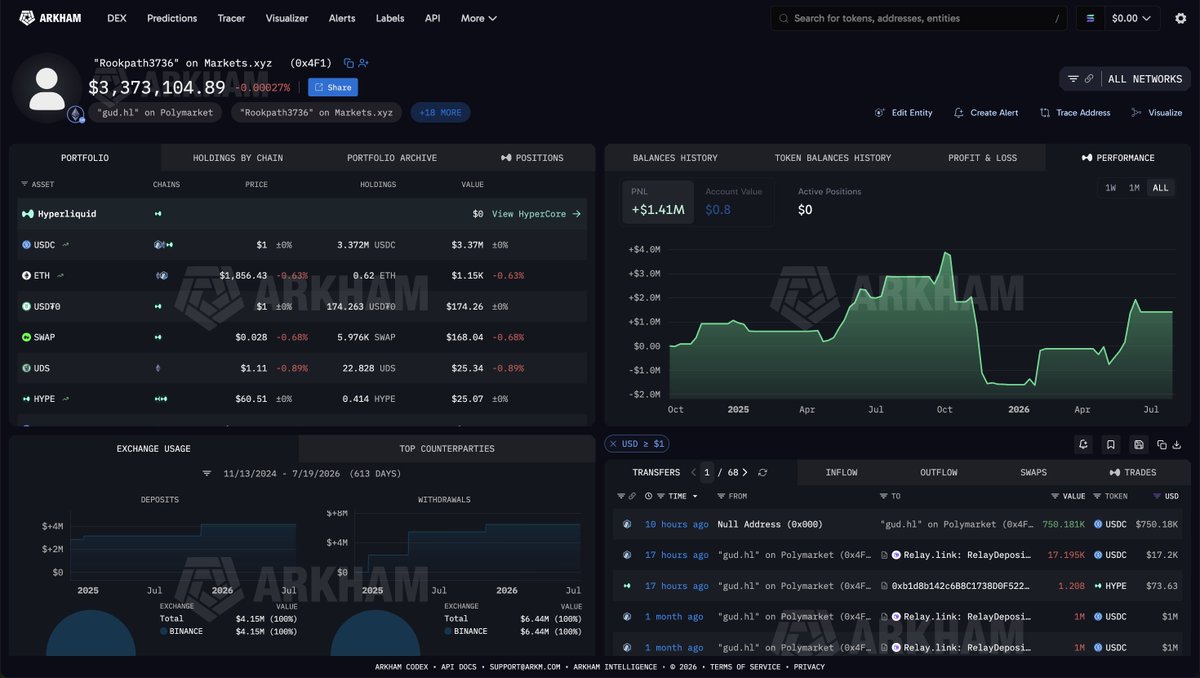Viewport: 1200px width, 678px height.
Task: Select the ALL range toggle
Action: click(1160, 188)
